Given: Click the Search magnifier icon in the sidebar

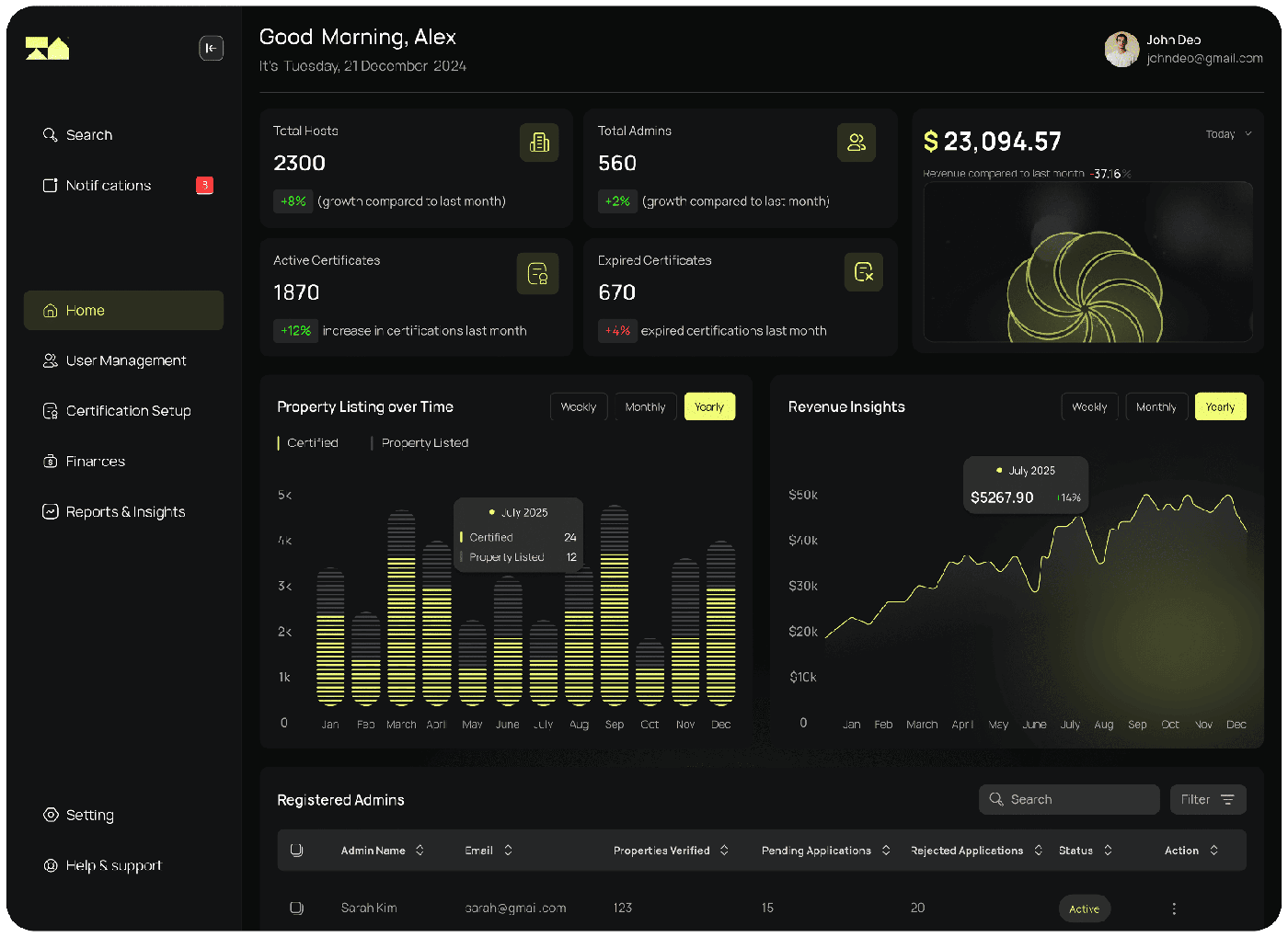Looking at the screenshot, I should tap(51, 135).
